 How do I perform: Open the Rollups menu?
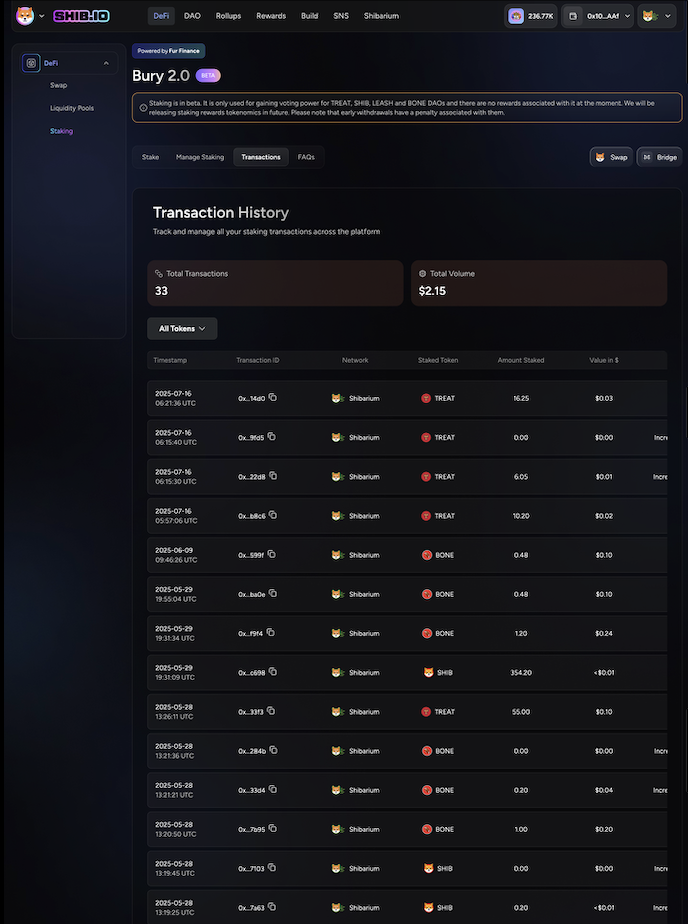coord(228,16)
